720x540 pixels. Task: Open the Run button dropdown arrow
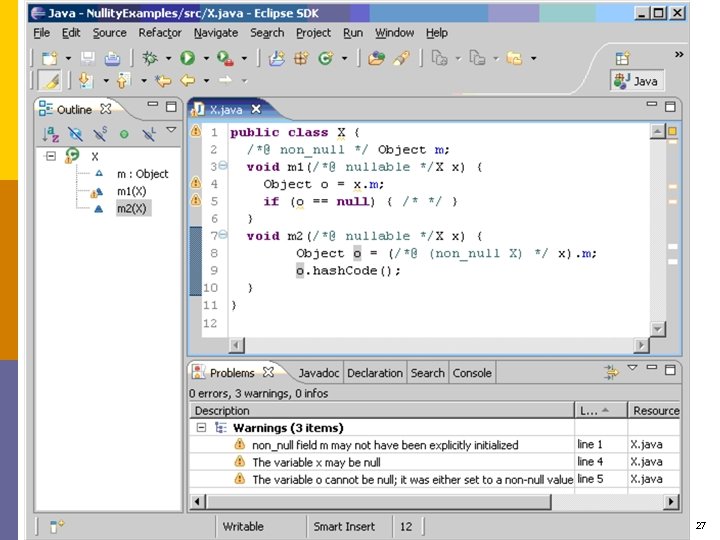(x=205, y=59)
